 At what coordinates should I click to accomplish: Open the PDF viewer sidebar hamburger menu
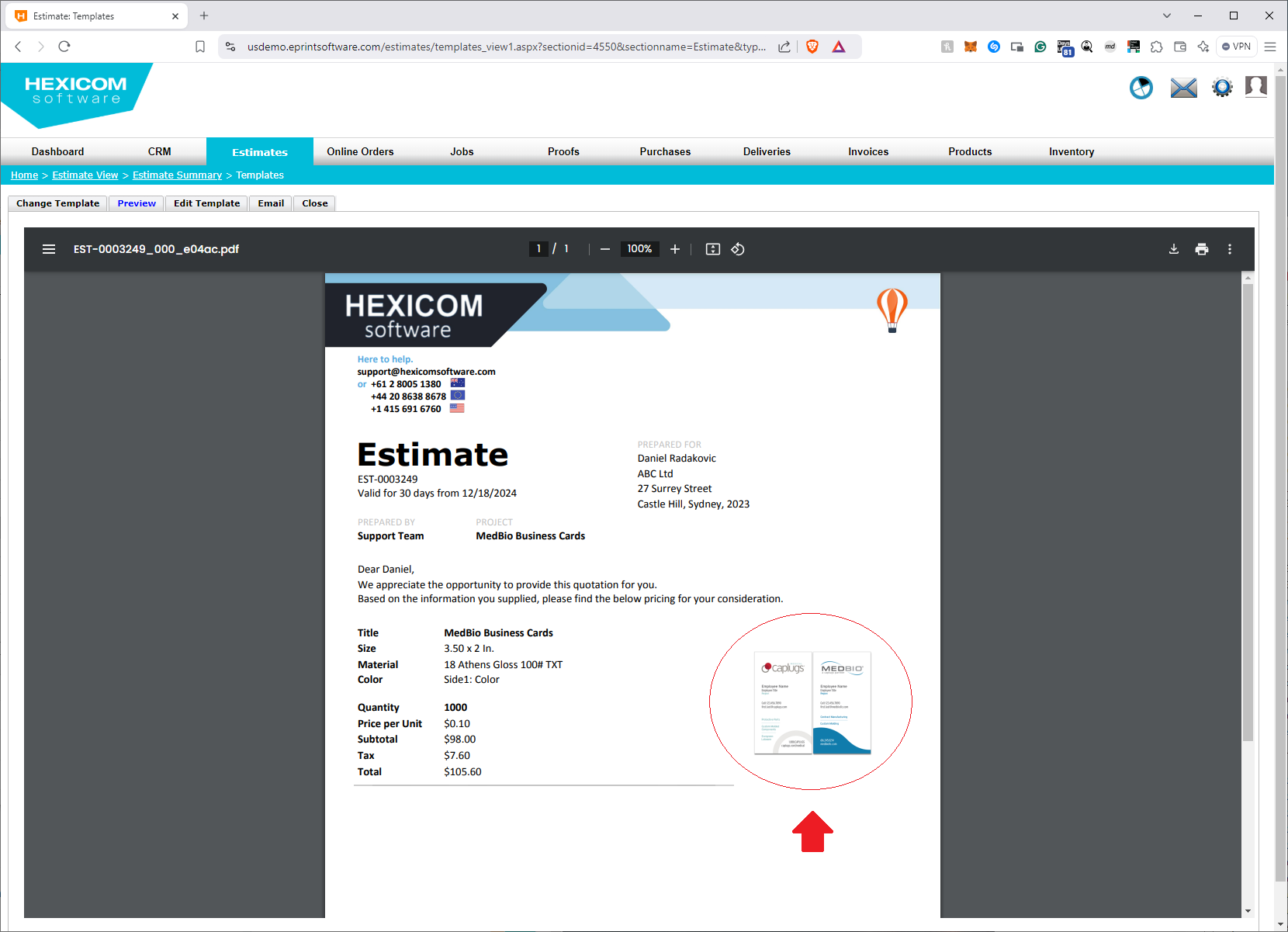coord(49,249)
